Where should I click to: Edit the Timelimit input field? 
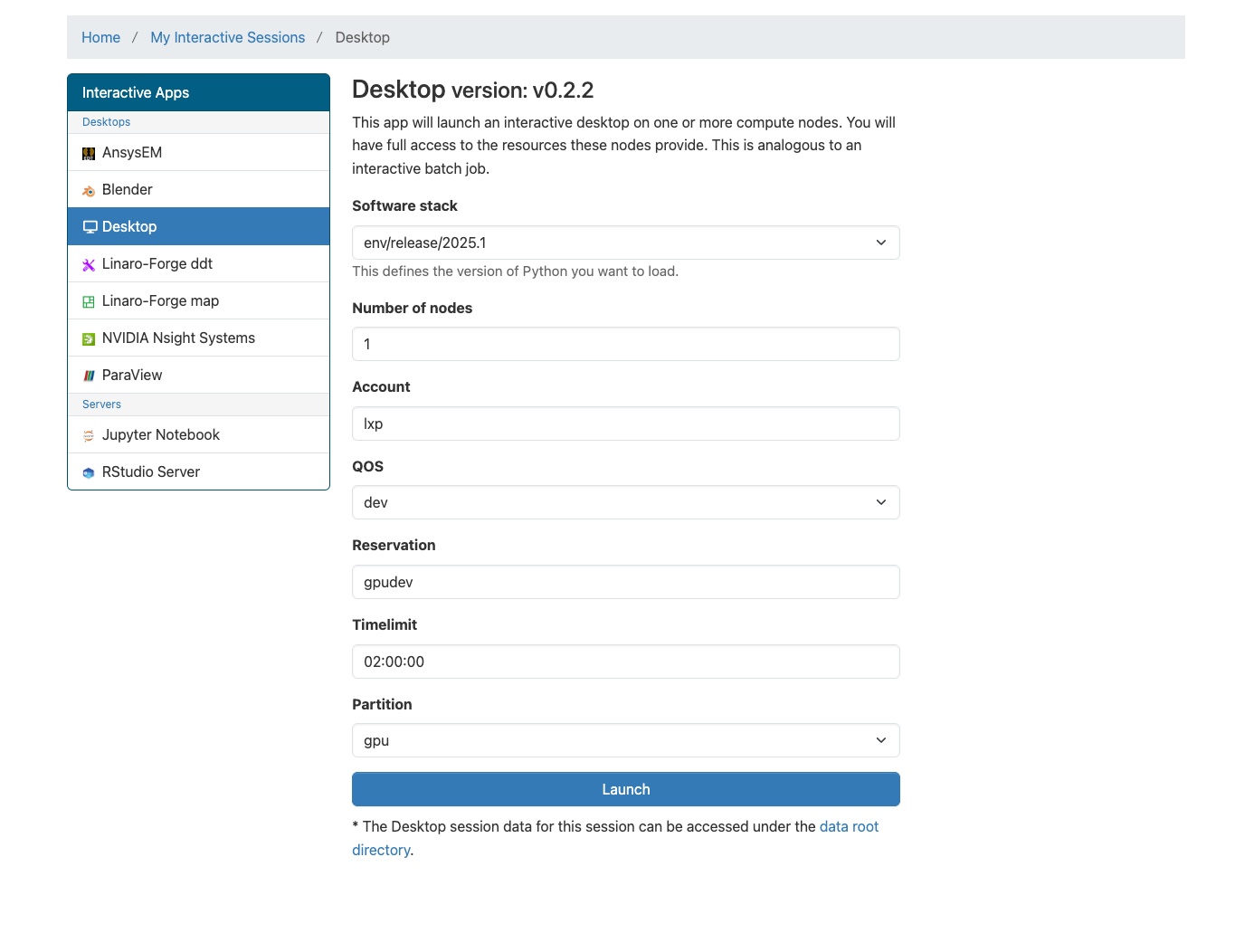click(625, 662)
